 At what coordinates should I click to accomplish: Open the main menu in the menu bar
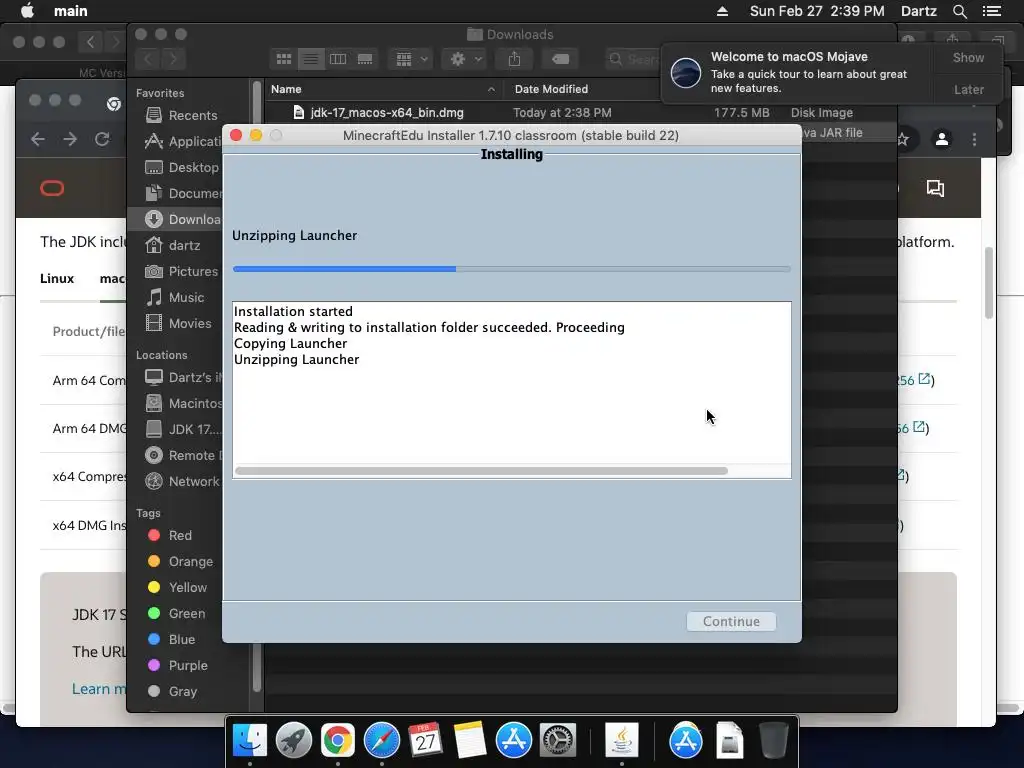(x=71, y=11)
